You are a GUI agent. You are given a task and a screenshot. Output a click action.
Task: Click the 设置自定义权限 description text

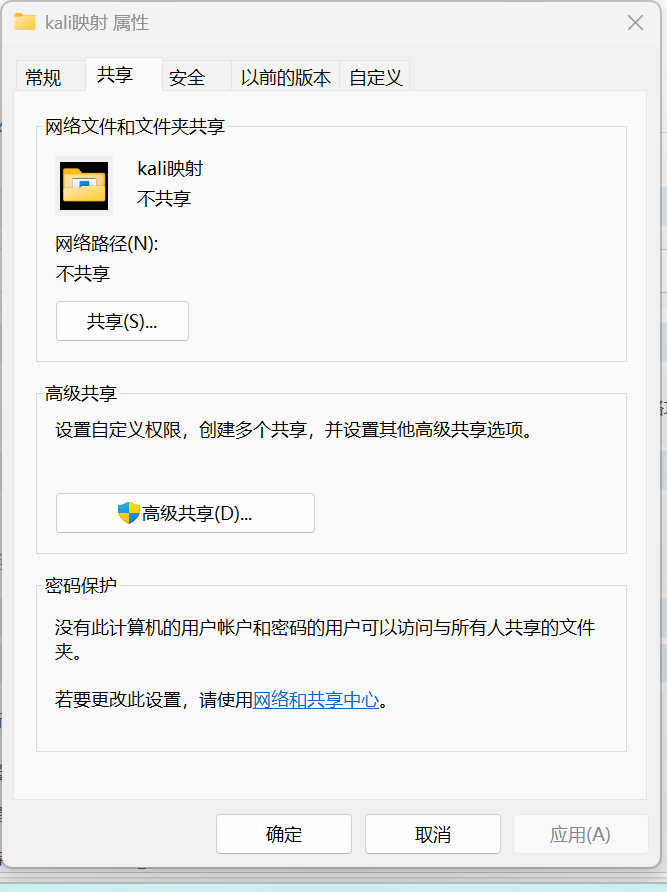pos(294,430)
